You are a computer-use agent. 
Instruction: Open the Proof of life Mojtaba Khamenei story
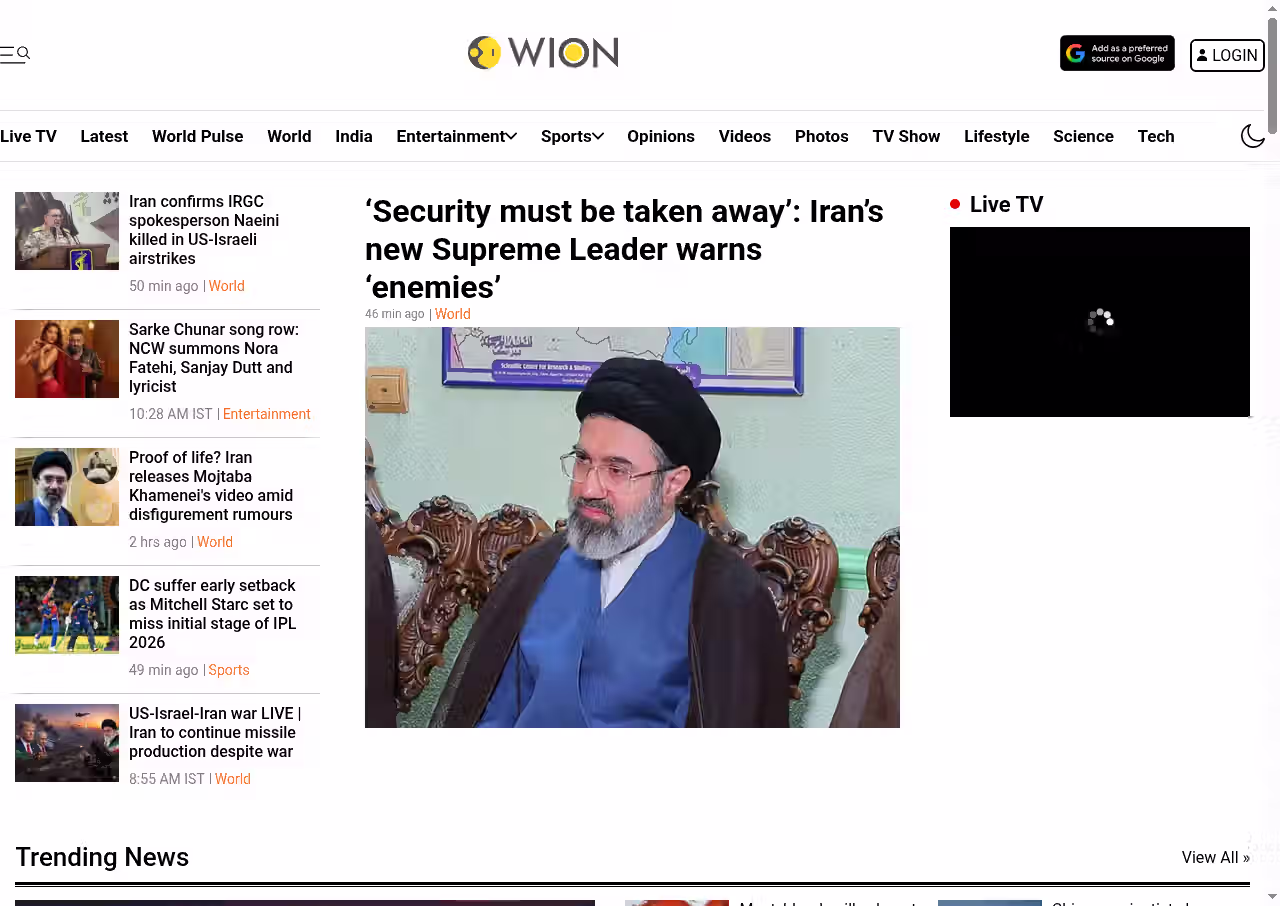point(211,486)
